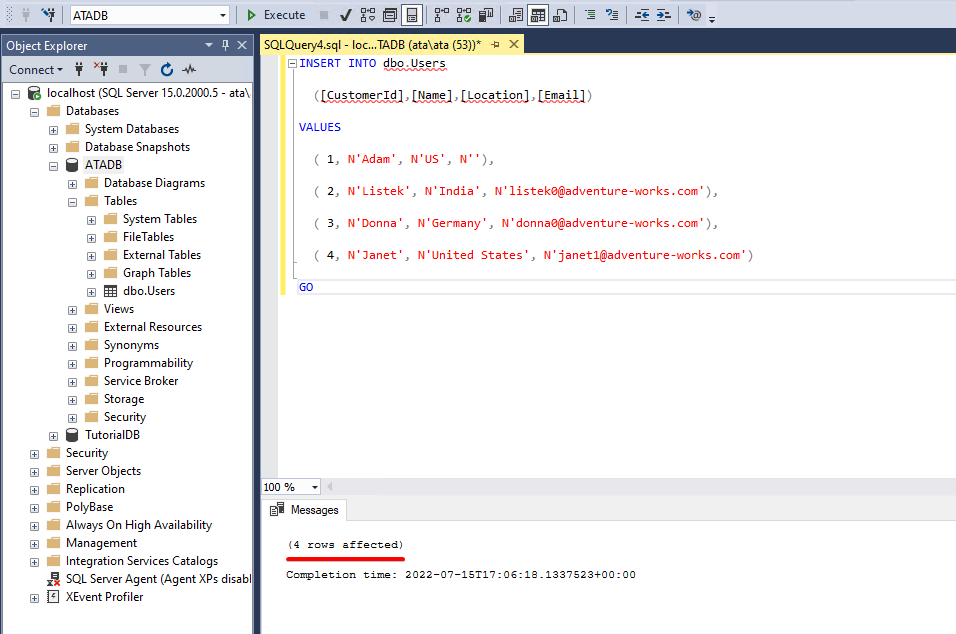
Task: Select the Database Diagrams tree item
Action: pos(154,183)
